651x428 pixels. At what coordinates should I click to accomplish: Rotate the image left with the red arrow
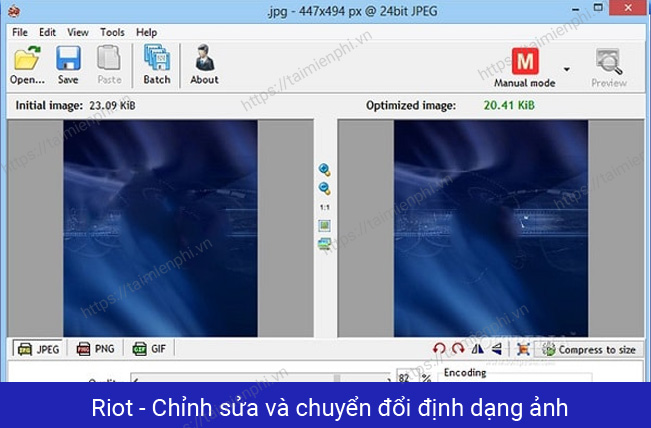[x=439, y=349]
